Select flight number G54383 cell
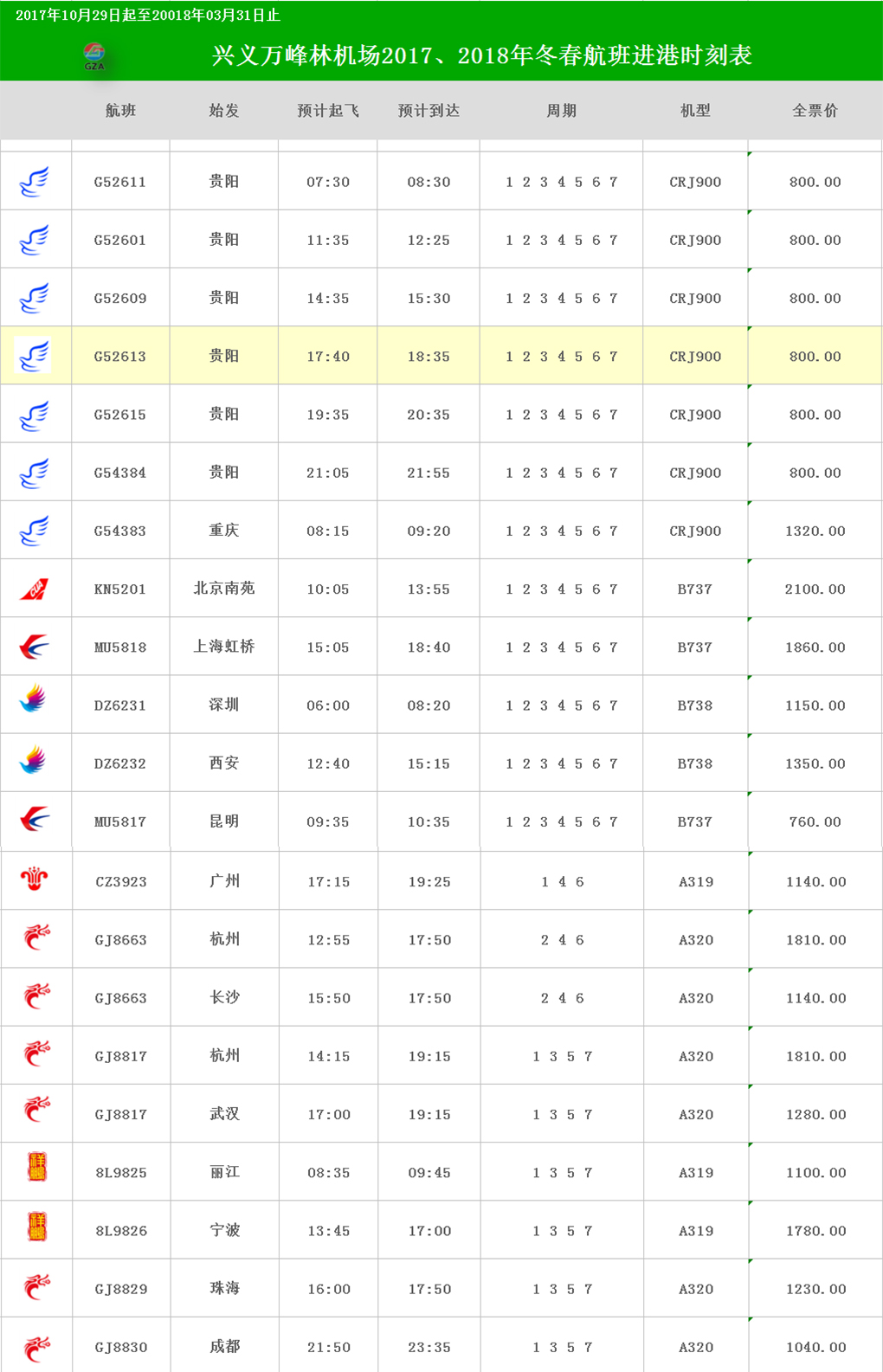The width and height of the screenshot is (883, 1372). [x=120, y=531]
